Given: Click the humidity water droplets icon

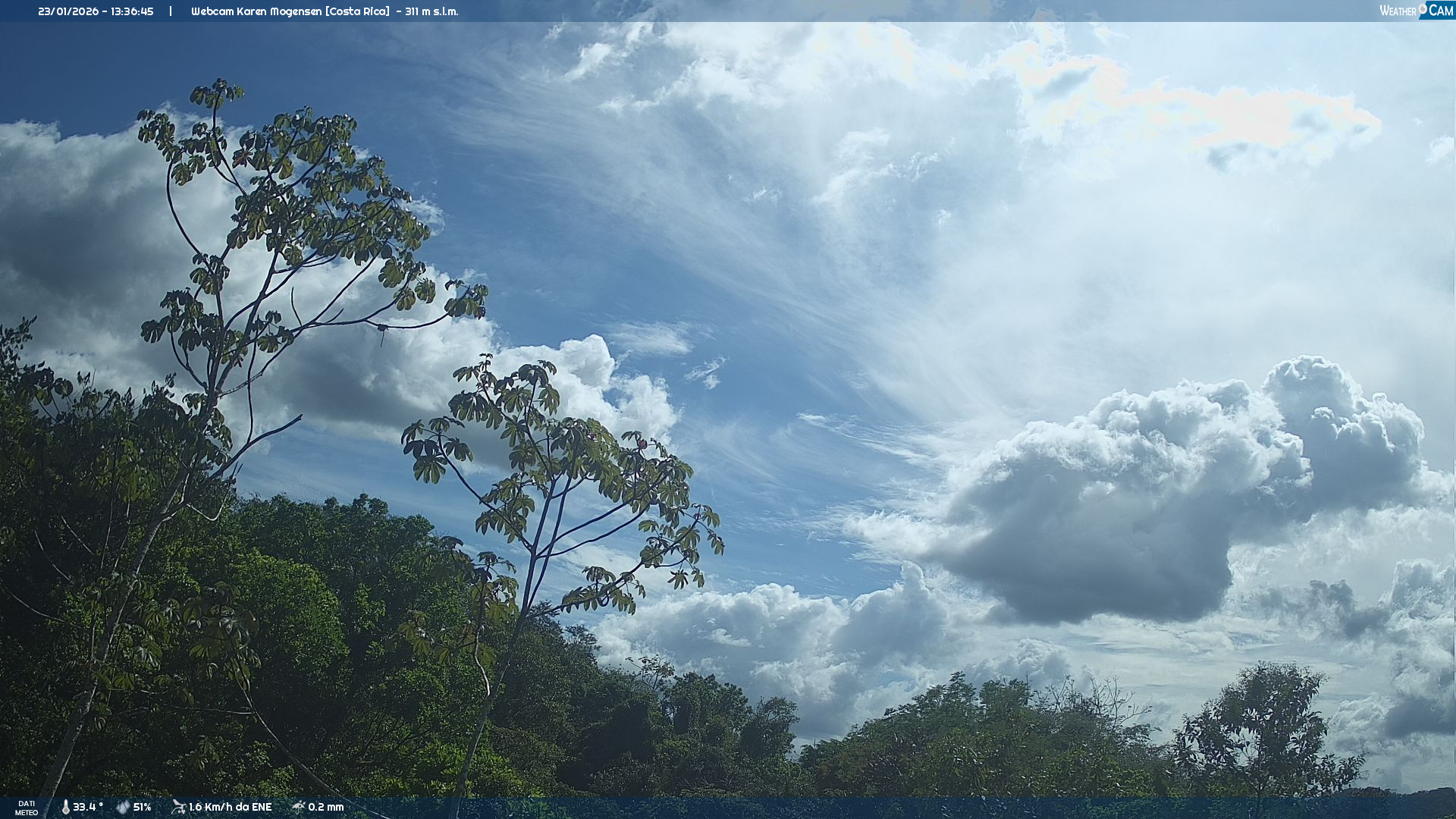Looking at the screenshot, I should point(123,807).
